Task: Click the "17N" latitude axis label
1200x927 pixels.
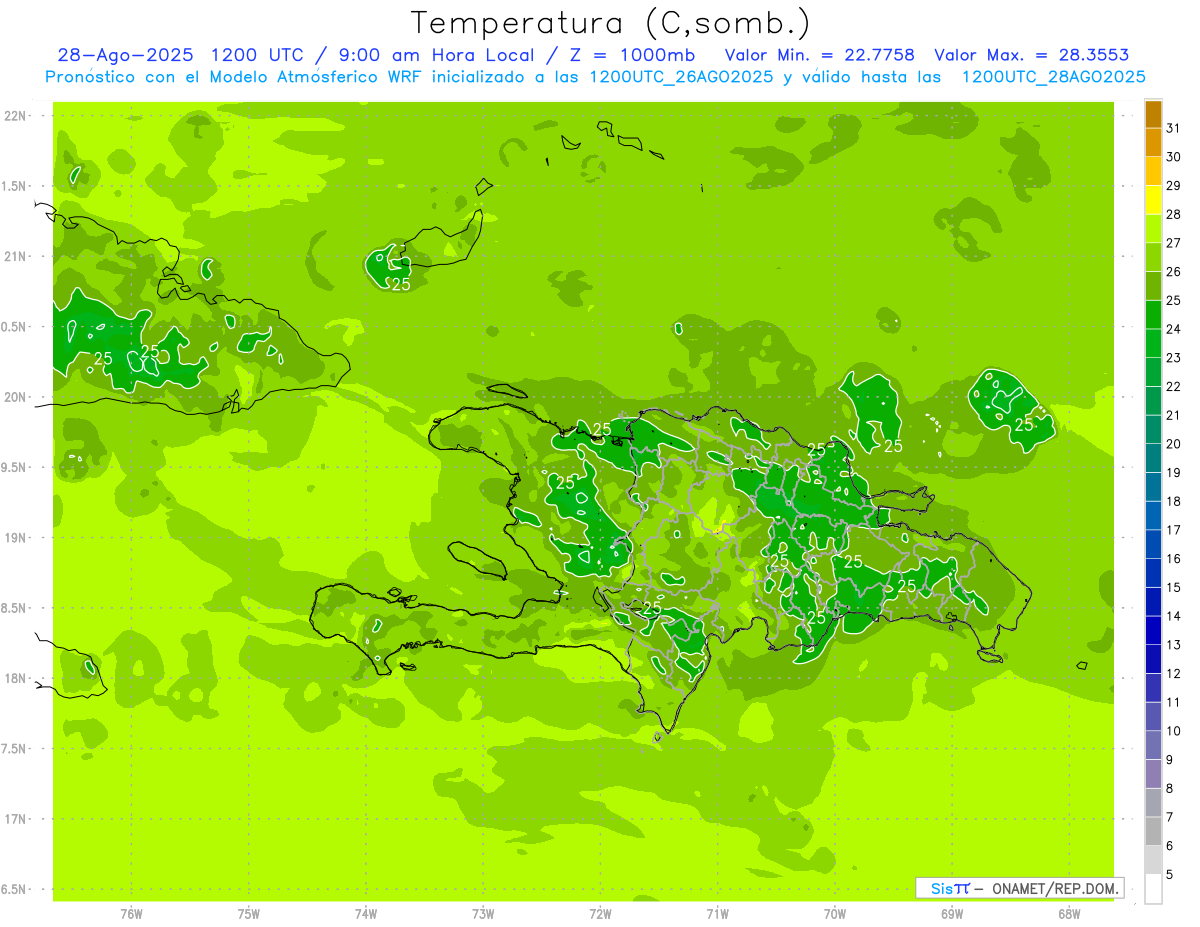Action: (15, 819)
